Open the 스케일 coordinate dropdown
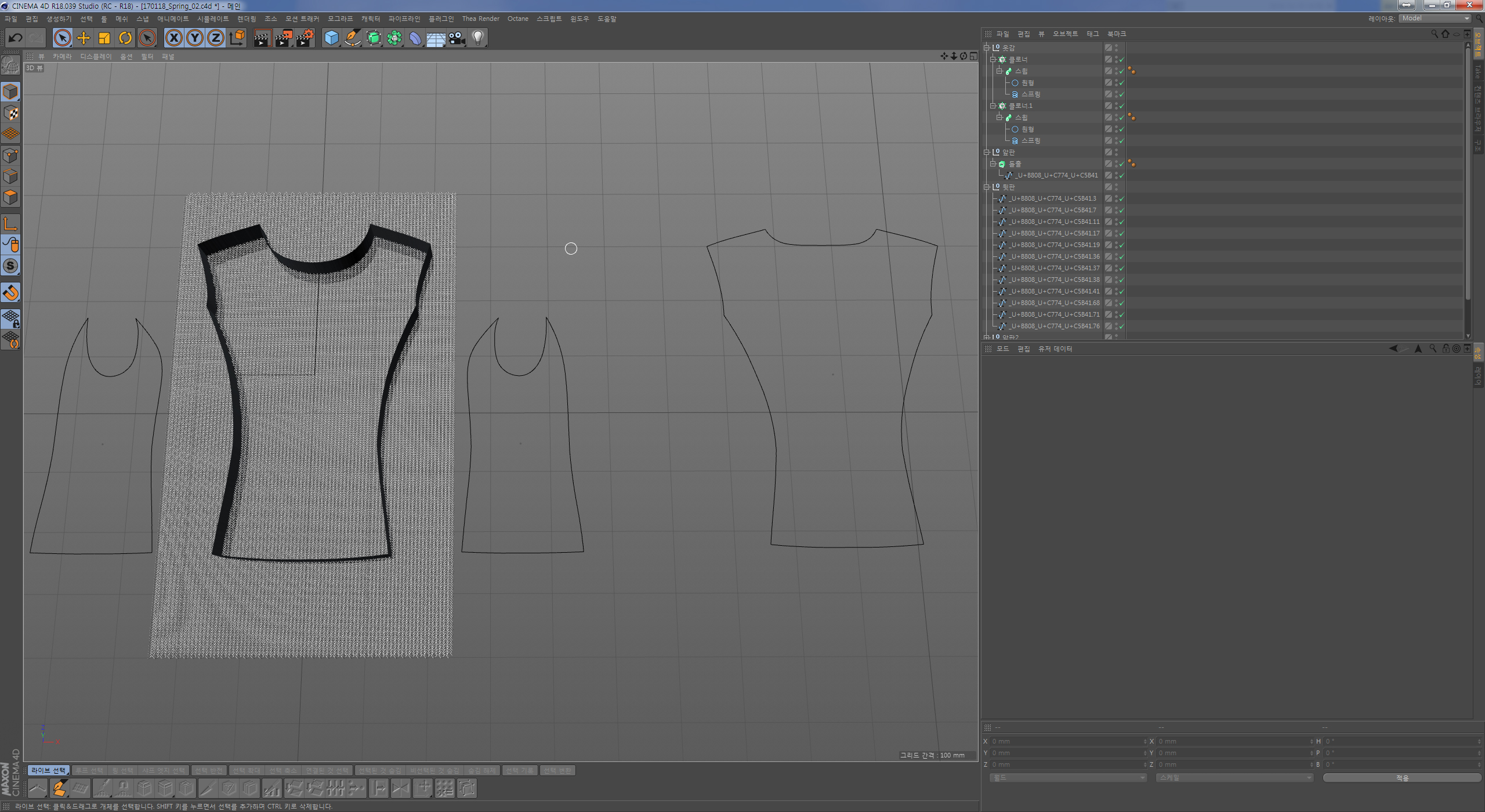The width and height of the screenshot is (1485, 812). coord(1234,778)
